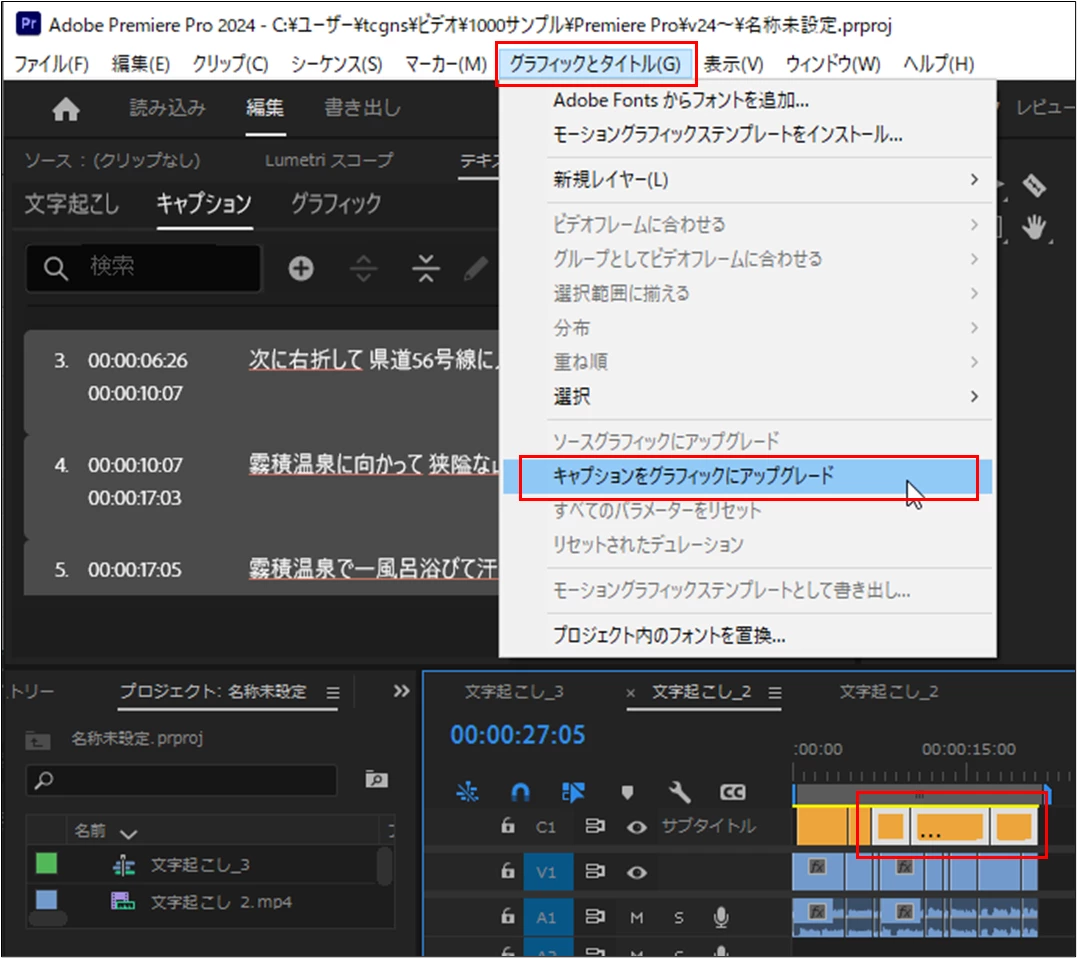Close the 文字起こし_2 timeline tab
Viewport: 1077px width, 958px height.
coord(630,693)
